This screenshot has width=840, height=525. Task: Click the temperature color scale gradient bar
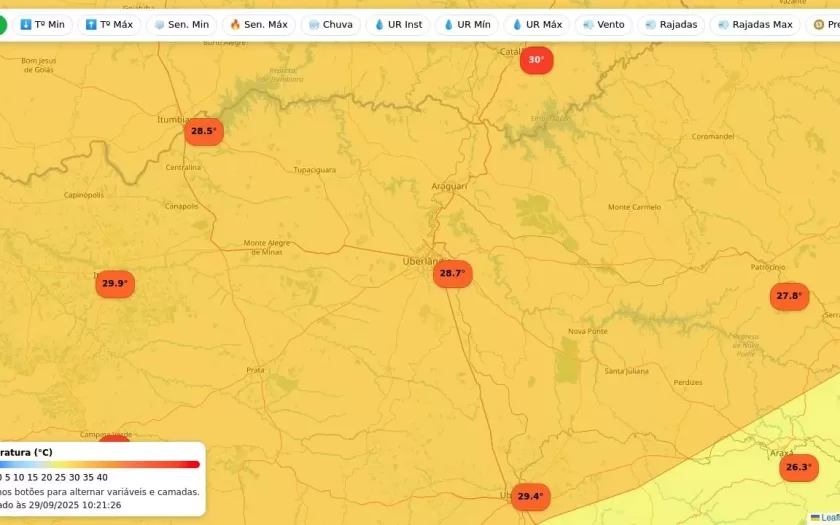pos(100,464)
